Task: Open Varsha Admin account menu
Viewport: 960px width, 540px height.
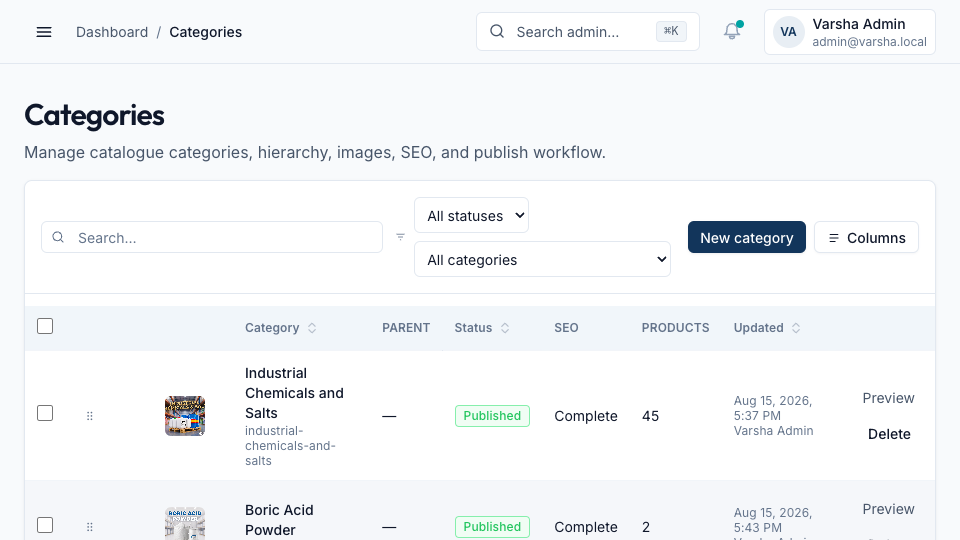Action: click(850, 32)
